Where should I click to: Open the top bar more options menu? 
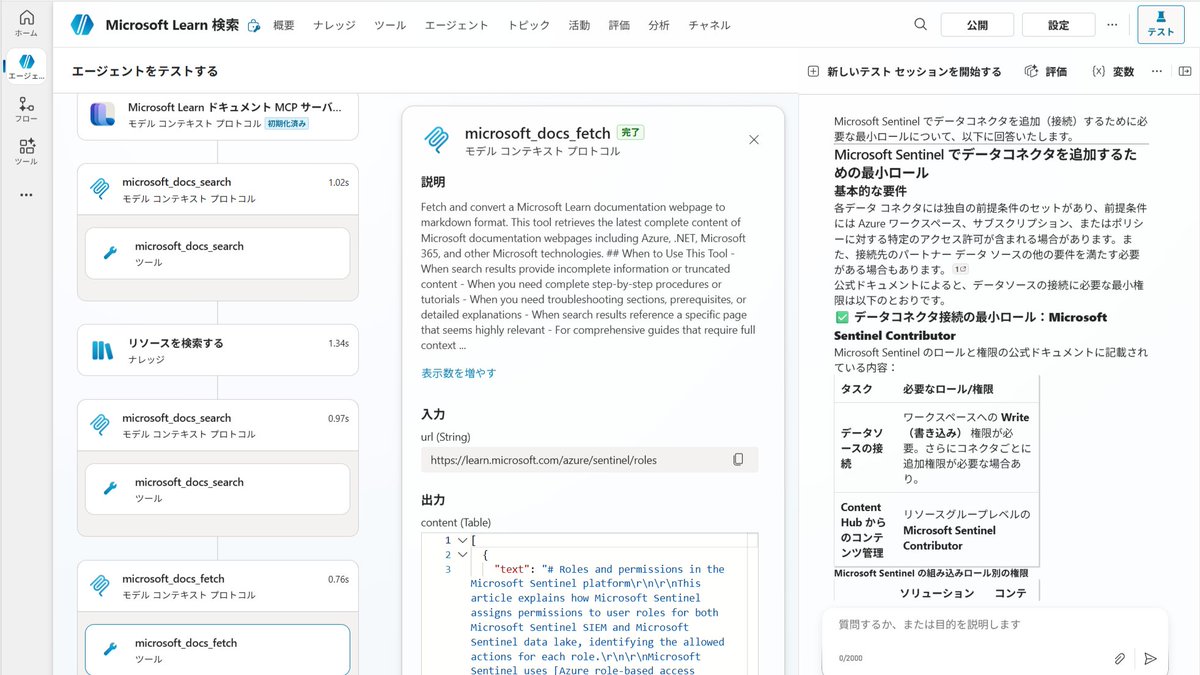tap(1112, 25)
